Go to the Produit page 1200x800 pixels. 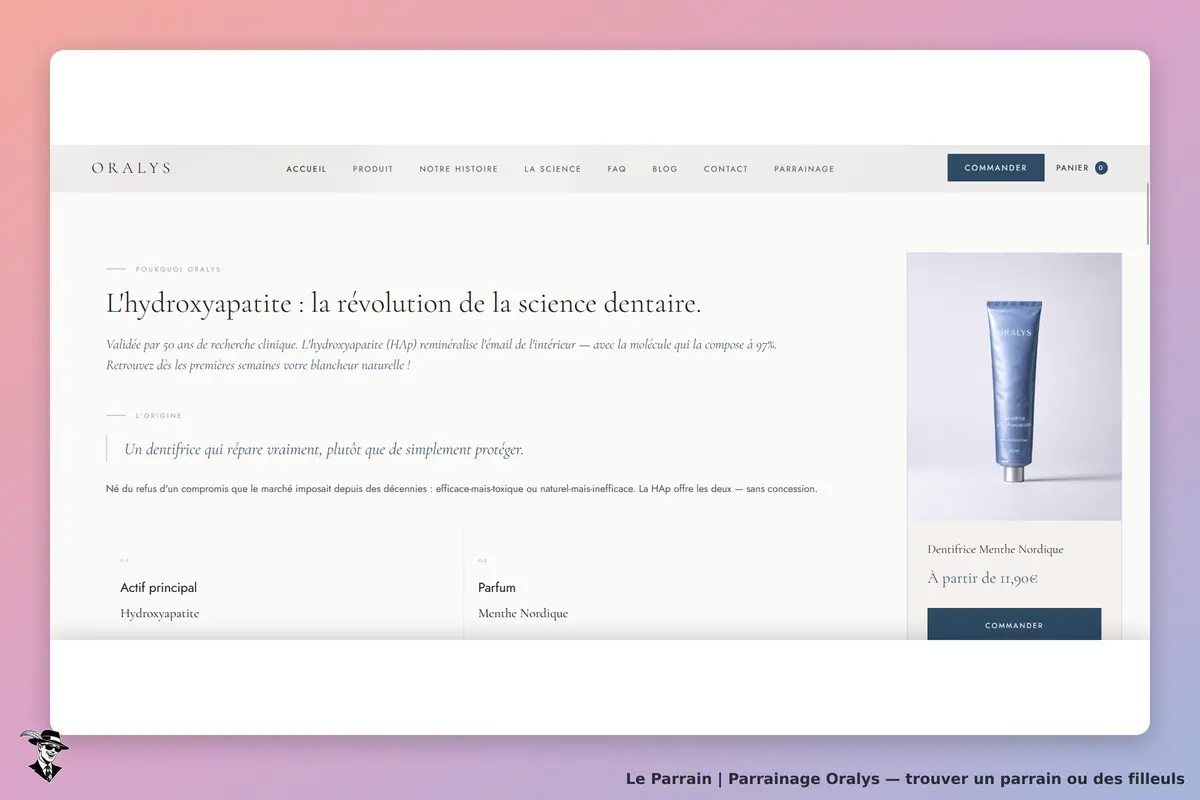pyautogui.click(x=373, y=169)
